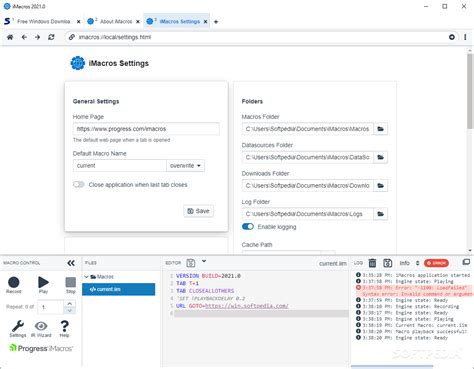Pop out the log panel
474x369 pixels.
point(466,262)
